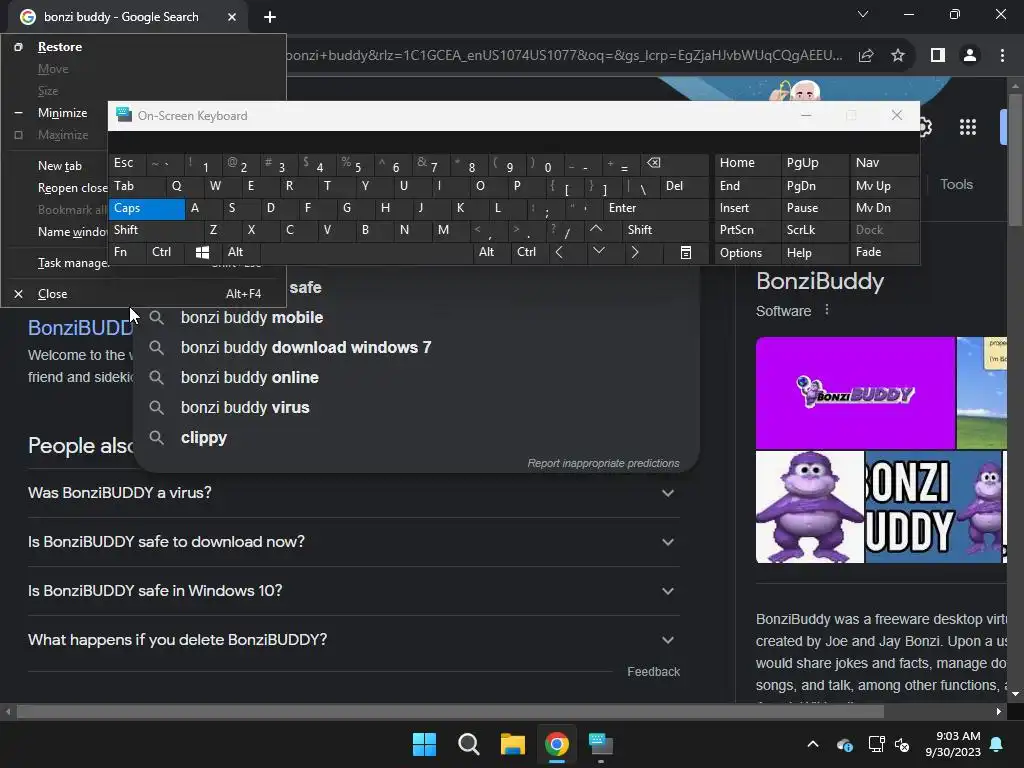Open Chrome side panel icon
This screenshot has width=1024, height=768.
point(938,56)
